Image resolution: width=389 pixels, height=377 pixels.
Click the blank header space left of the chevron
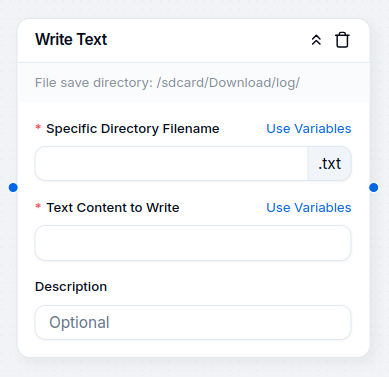tap(208, 40)
